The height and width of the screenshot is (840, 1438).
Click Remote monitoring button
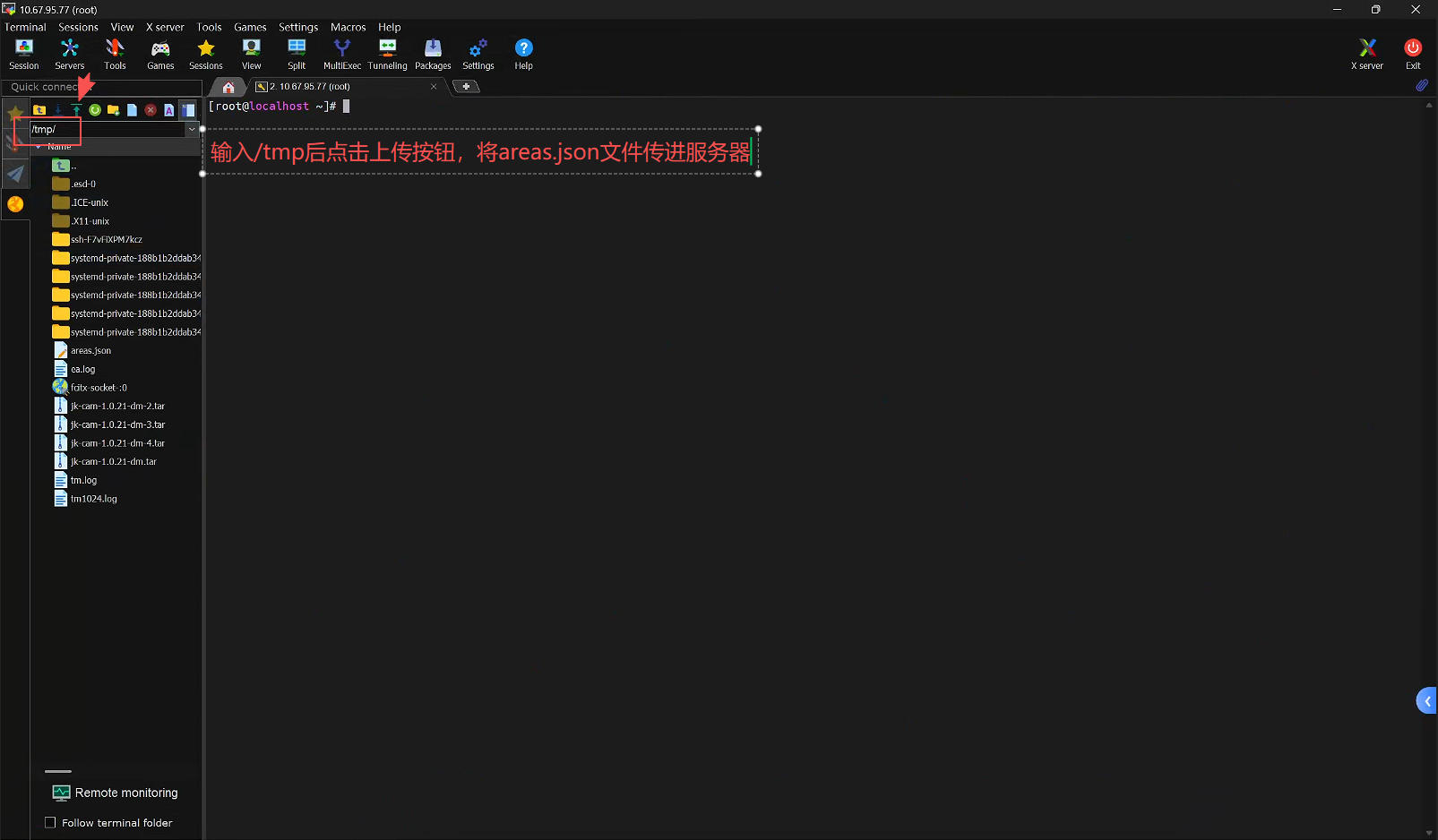click(116, 793)
